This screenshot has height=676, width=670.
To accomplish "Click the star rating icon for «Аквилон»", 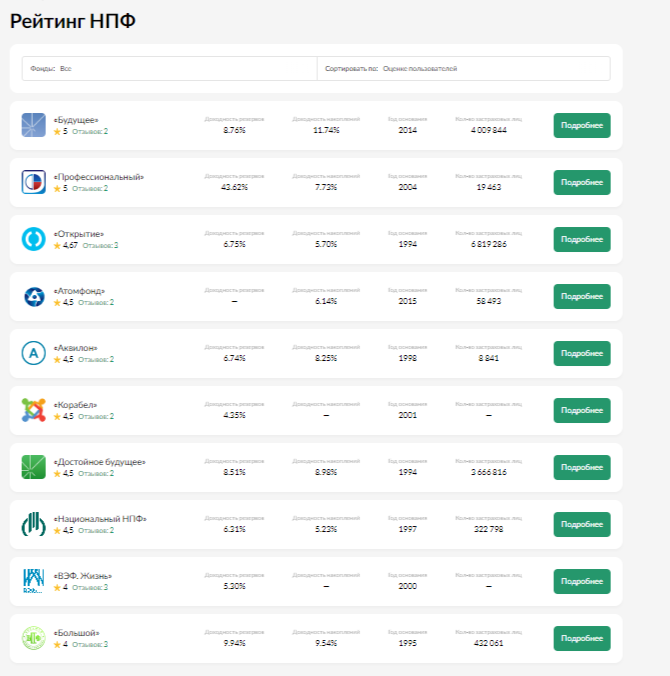I will click(57, 359).
